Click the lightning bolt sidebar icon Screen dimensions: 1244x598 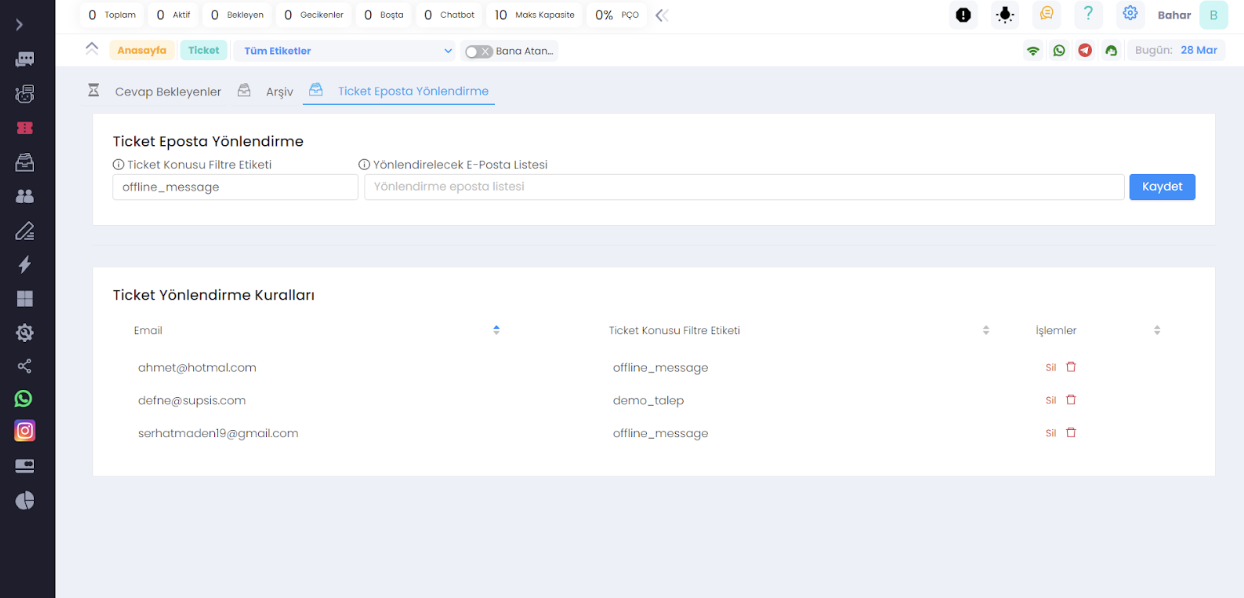coord(24,264)
